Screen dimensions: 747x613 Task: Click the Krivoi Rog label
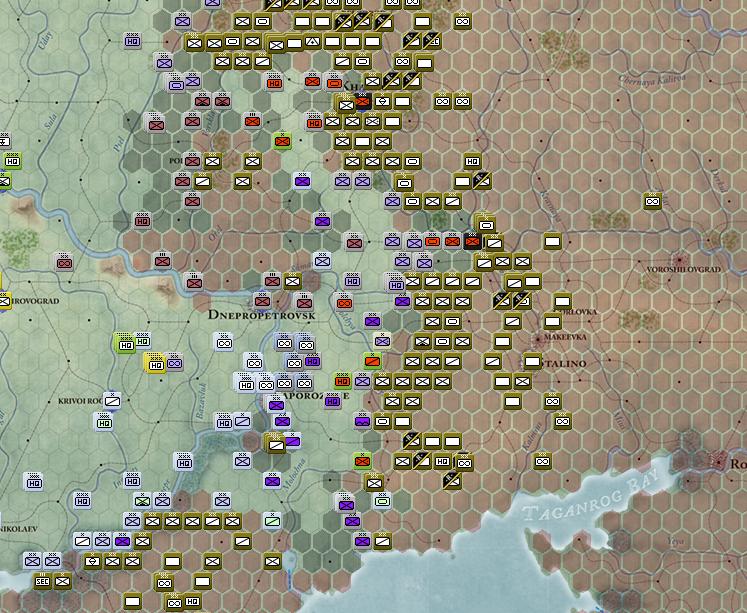point(80,401)
